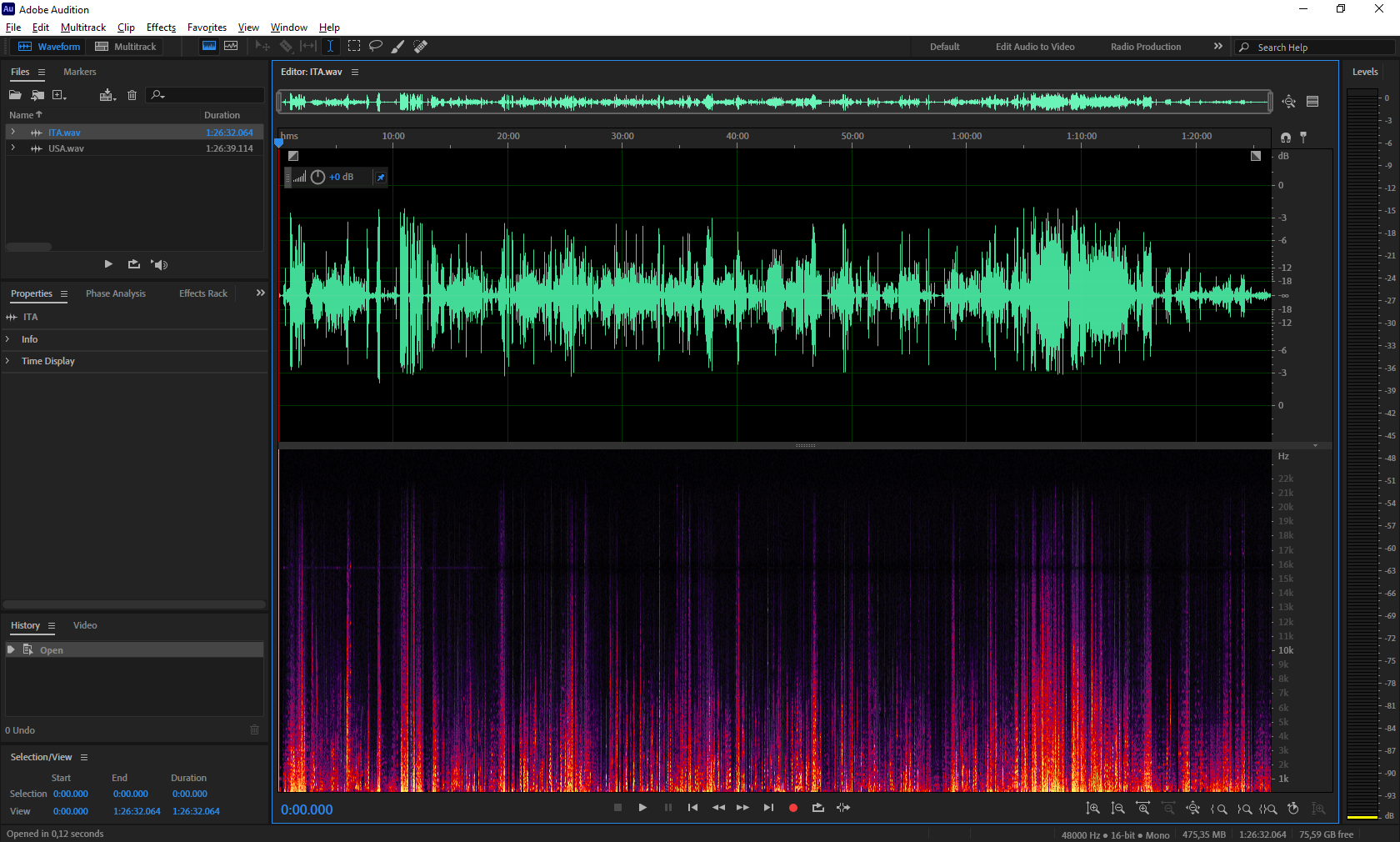Click the Open File folder icon
This screenshot has height=842, width=1400.
point(15,95)
